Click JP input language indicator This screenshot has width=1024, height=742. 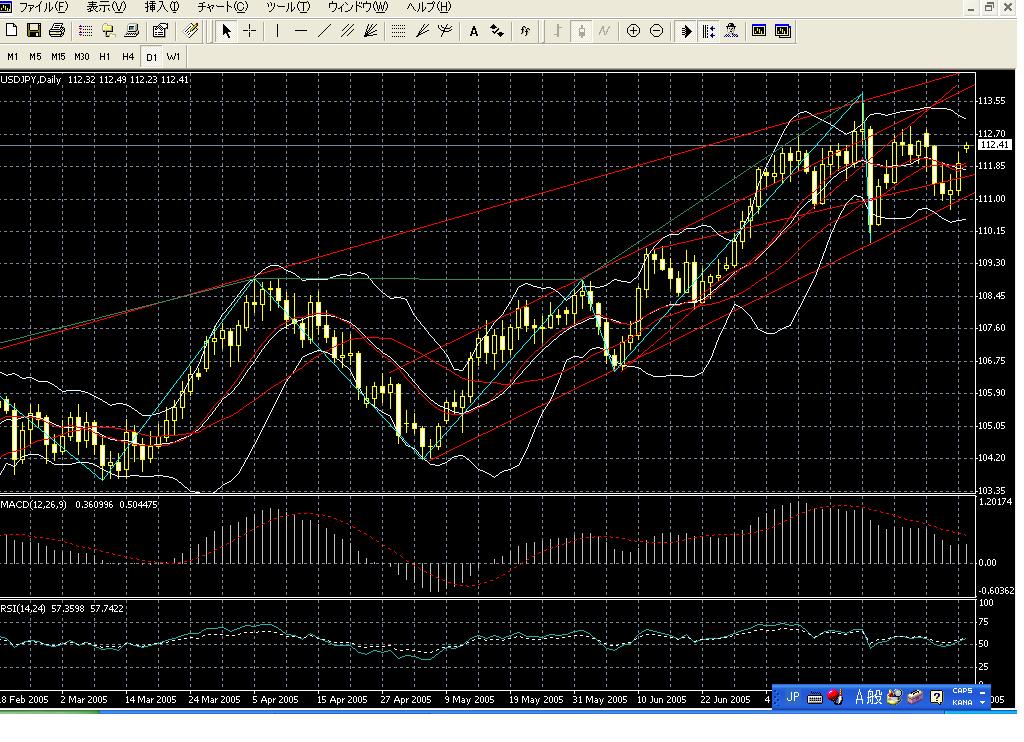tap(793, 697)
